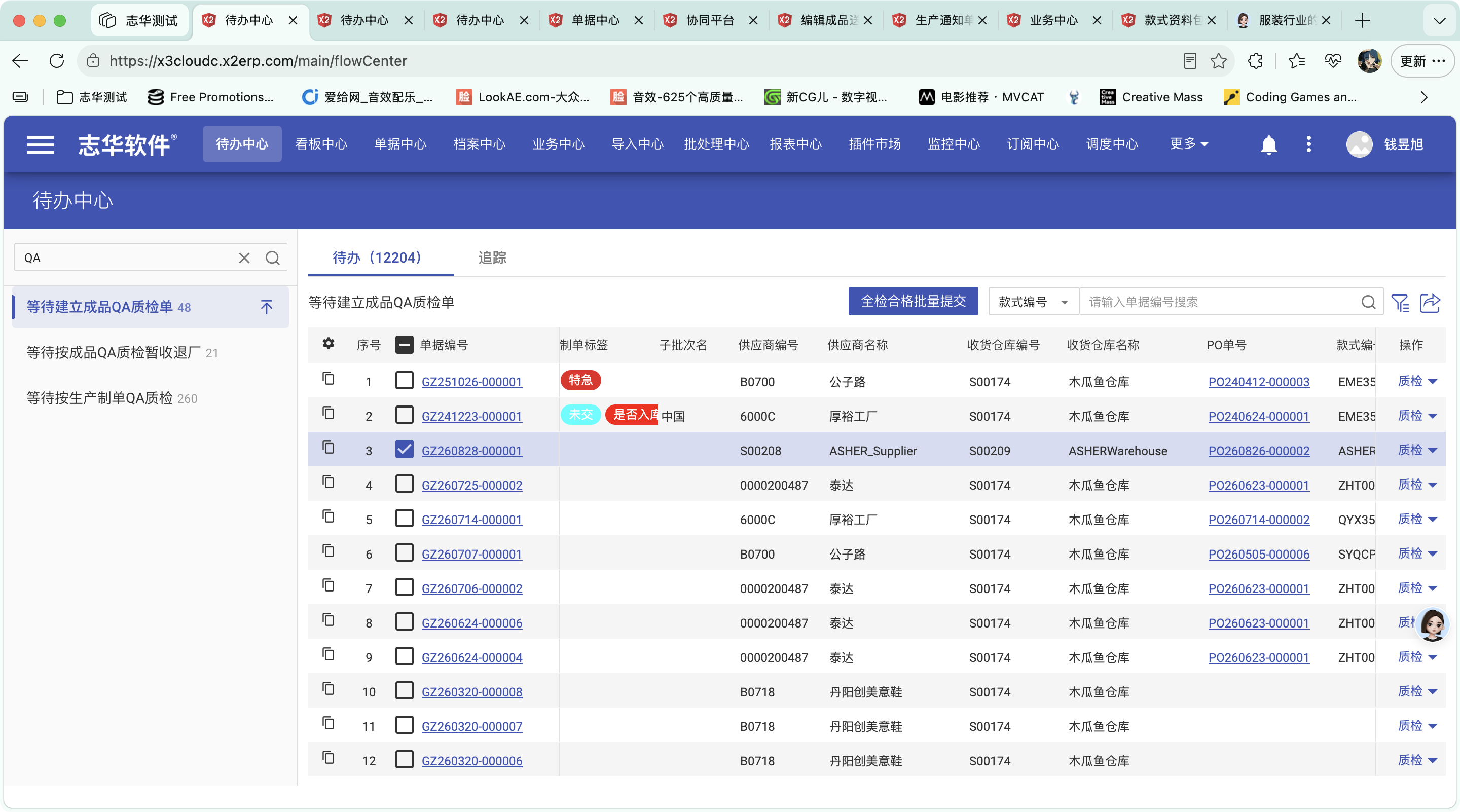Click 质检 action for row GZ260320-000007
Viewport: 1460px width, 812px height.
[x=1409, y=725]
